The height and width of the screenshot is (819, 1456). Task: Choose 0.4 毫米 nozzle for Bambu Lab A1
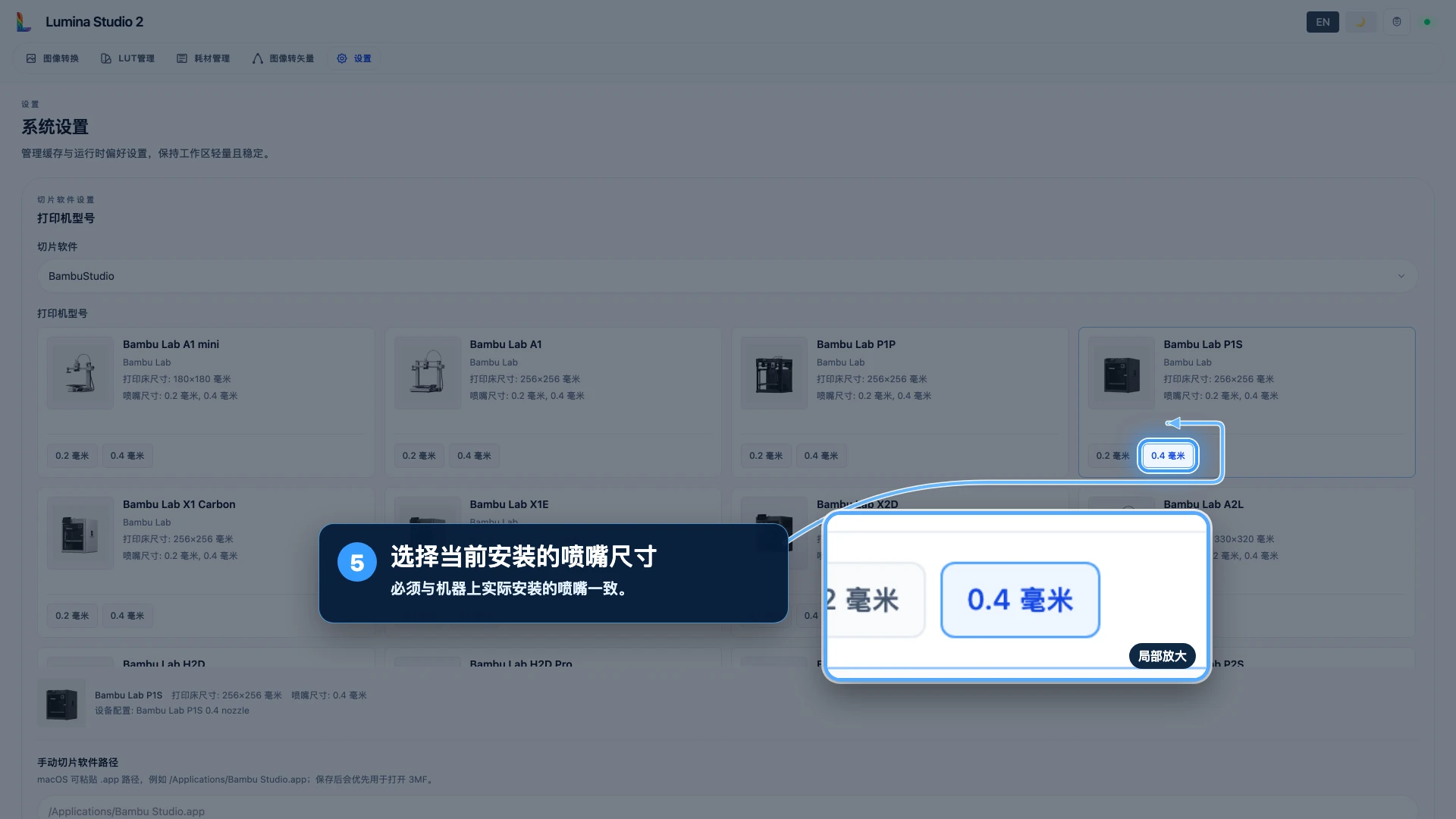[474, 456]
